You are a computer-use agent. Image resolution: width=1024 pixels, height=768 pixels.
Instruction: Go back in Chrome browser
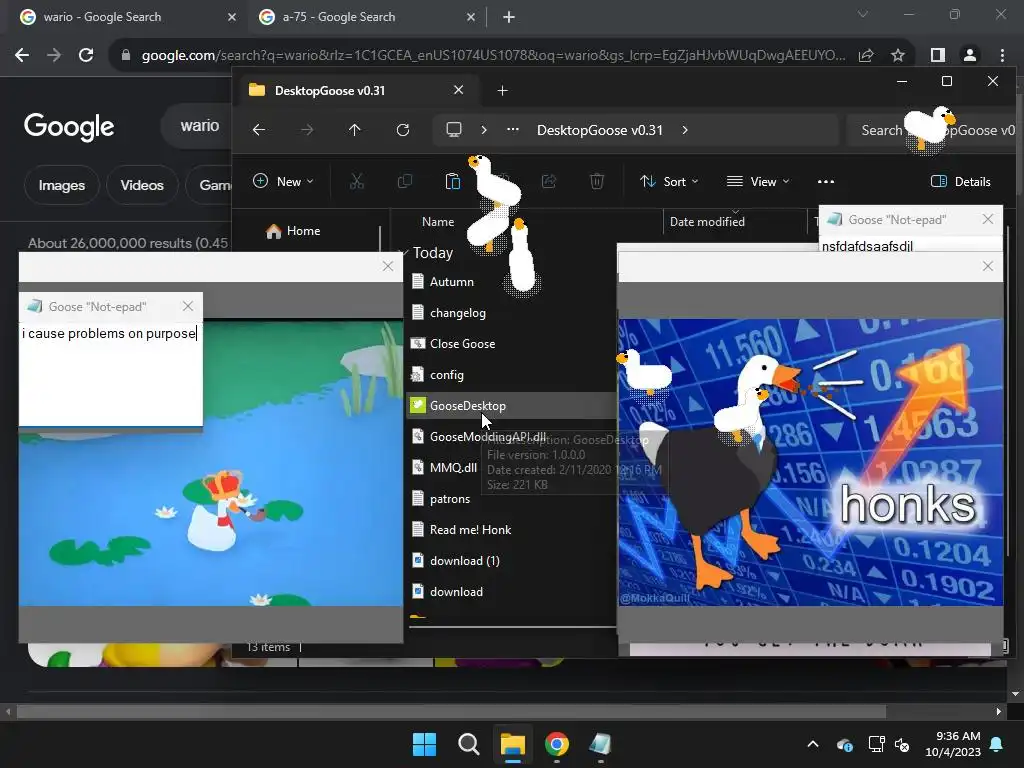click(x=22, y=56)
